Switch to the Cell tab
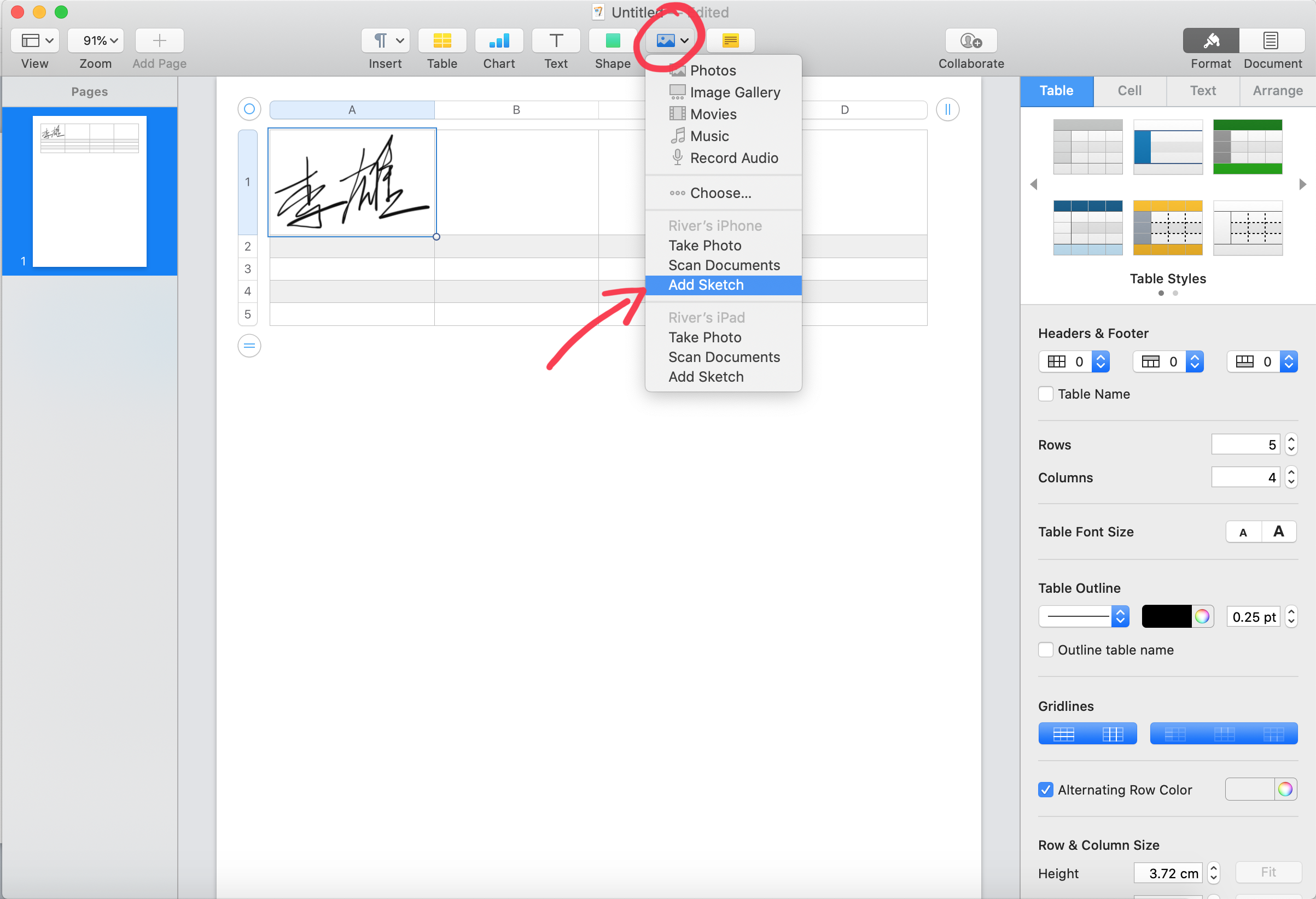This screenshot has height=899, width=1316. pyautogui.click(x=1129, y=91)
